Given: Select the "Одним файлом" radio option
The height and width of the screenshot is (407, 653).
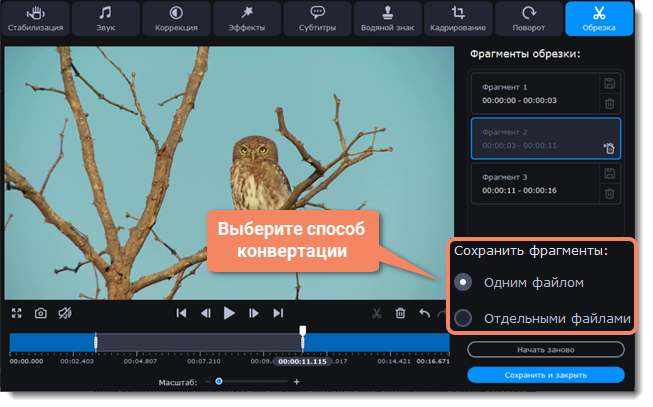Looking at the screenshot, I should 463,282.
